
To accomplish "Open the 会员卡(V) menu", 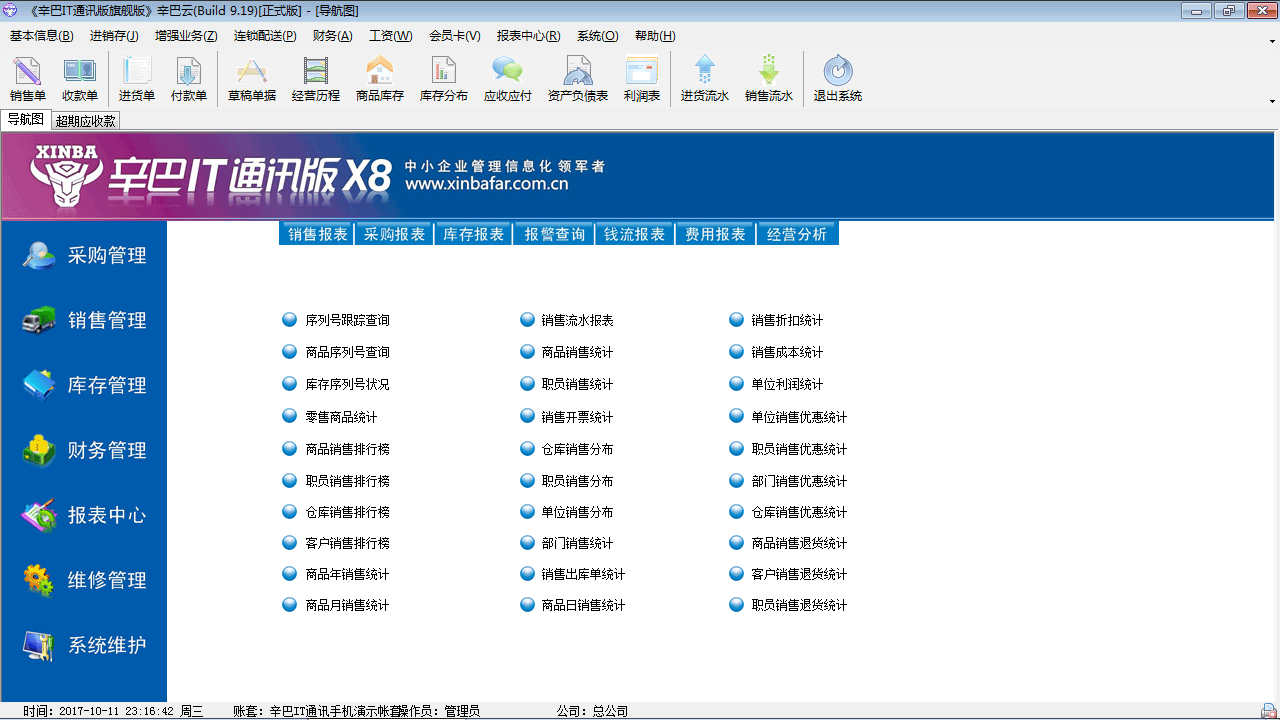I will (455, 36).
